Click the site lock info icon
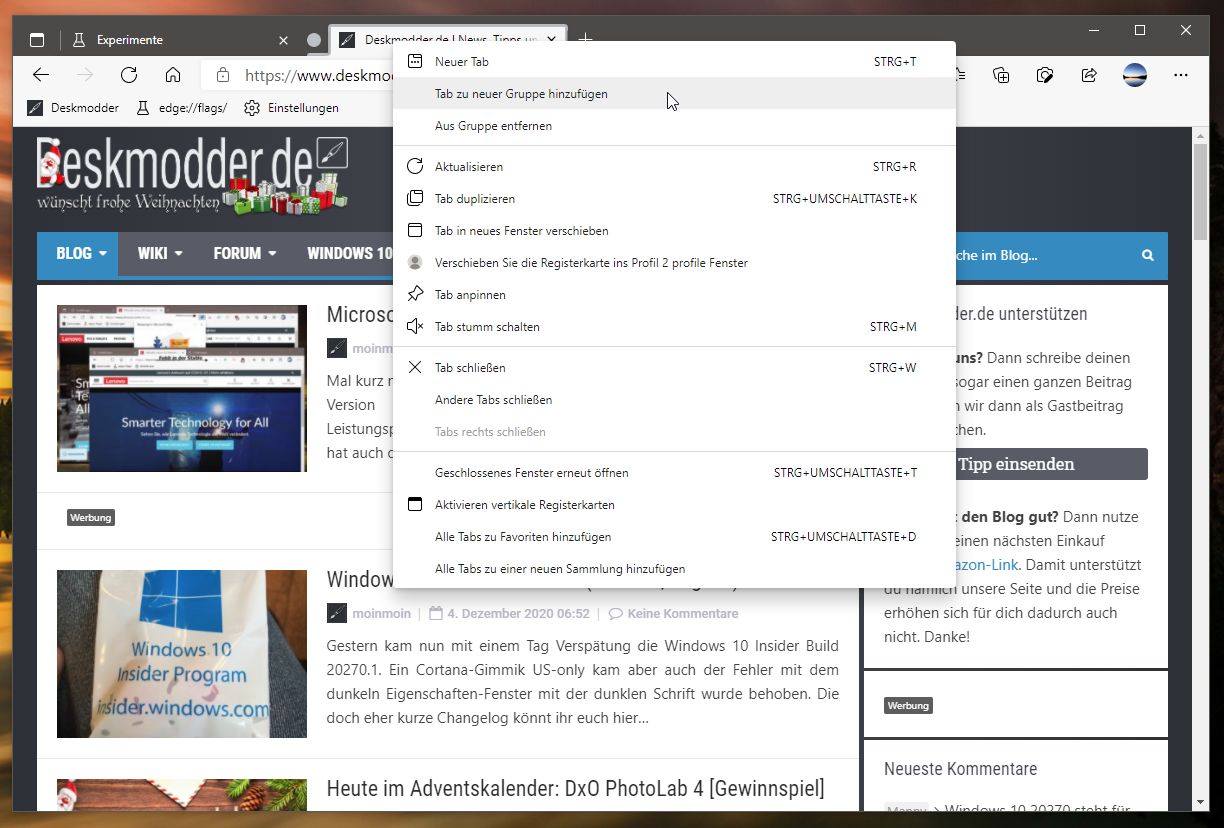 pos(223,75)
